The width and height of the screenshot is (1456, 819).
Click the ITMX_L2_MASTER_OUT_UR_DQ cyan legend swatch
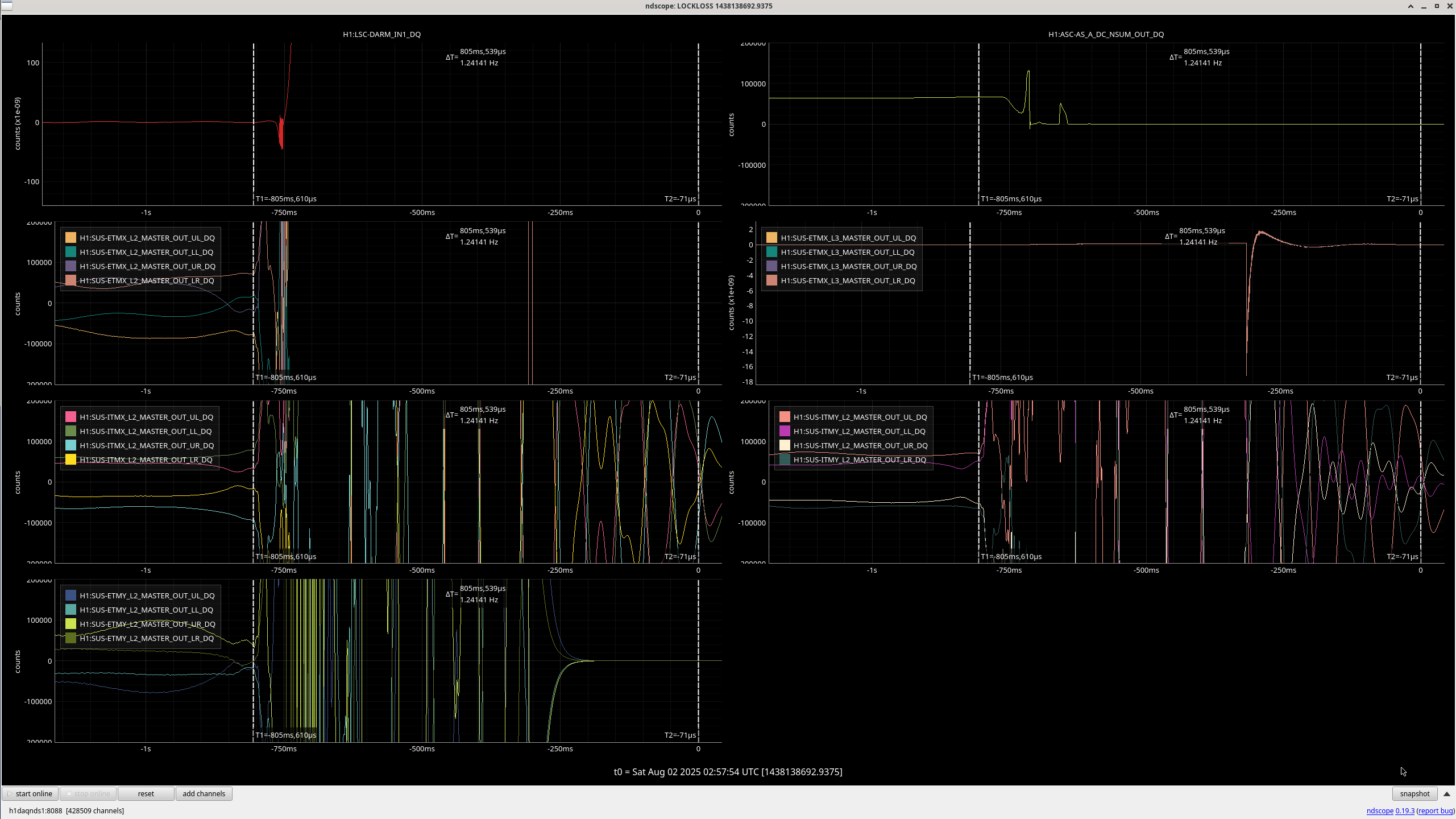pos(70,445)
